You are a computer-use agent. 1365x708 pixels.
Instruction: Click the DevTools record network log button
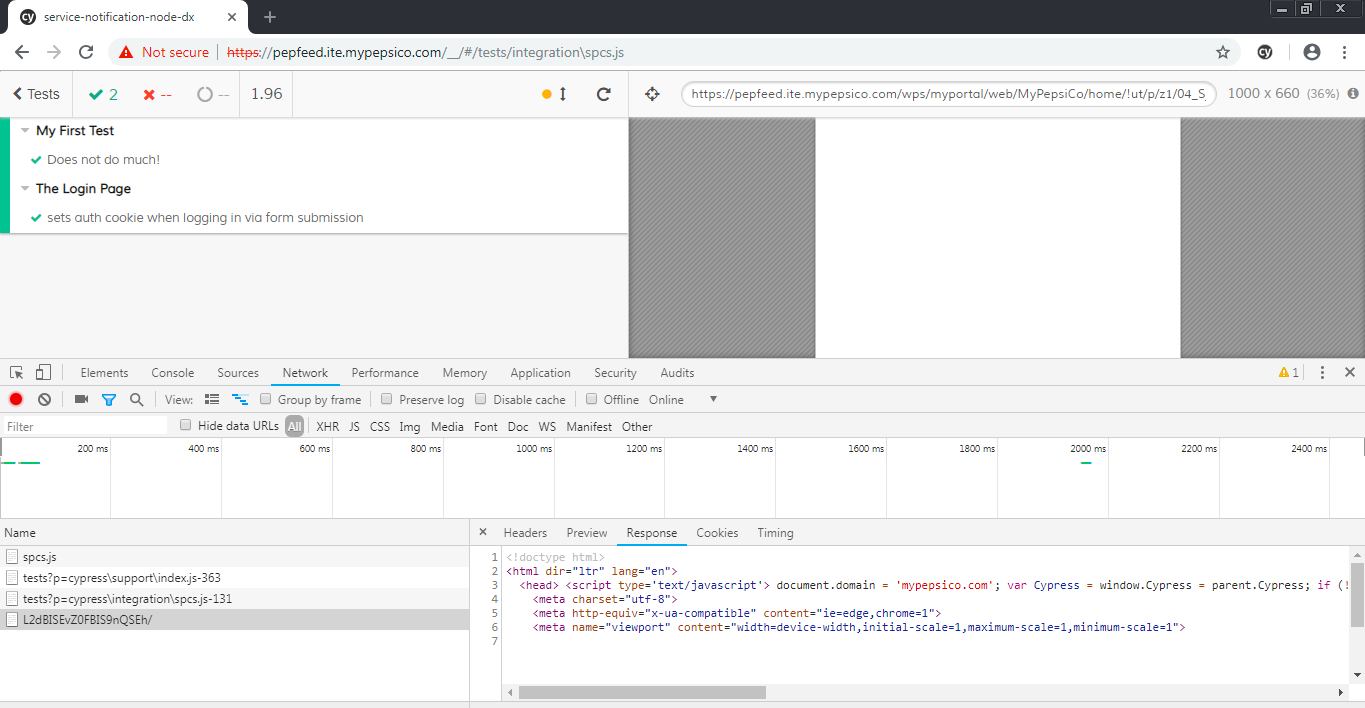[16, 399]
